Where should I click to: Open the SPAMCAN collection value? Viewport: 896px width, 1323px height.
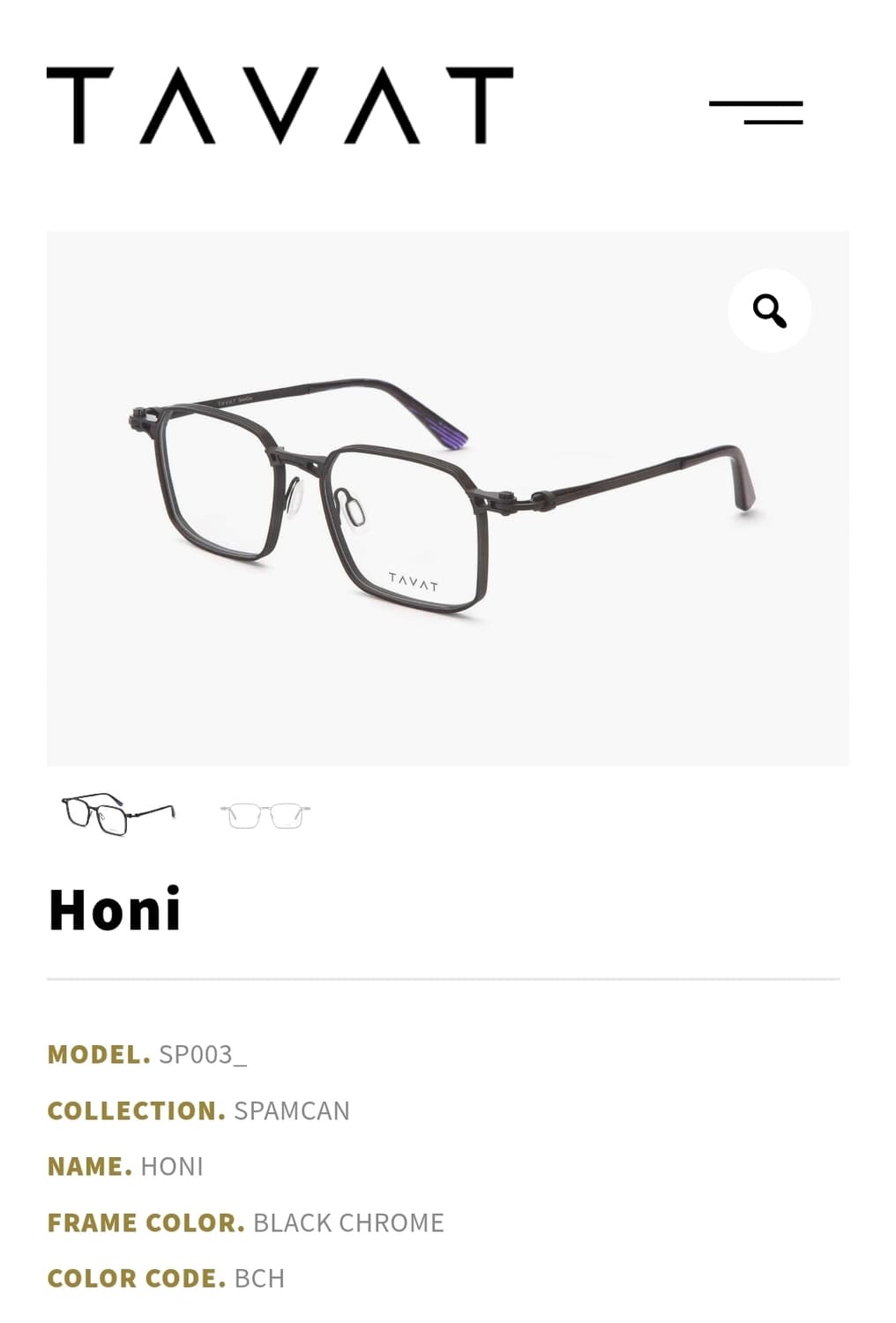[292, 1110]
